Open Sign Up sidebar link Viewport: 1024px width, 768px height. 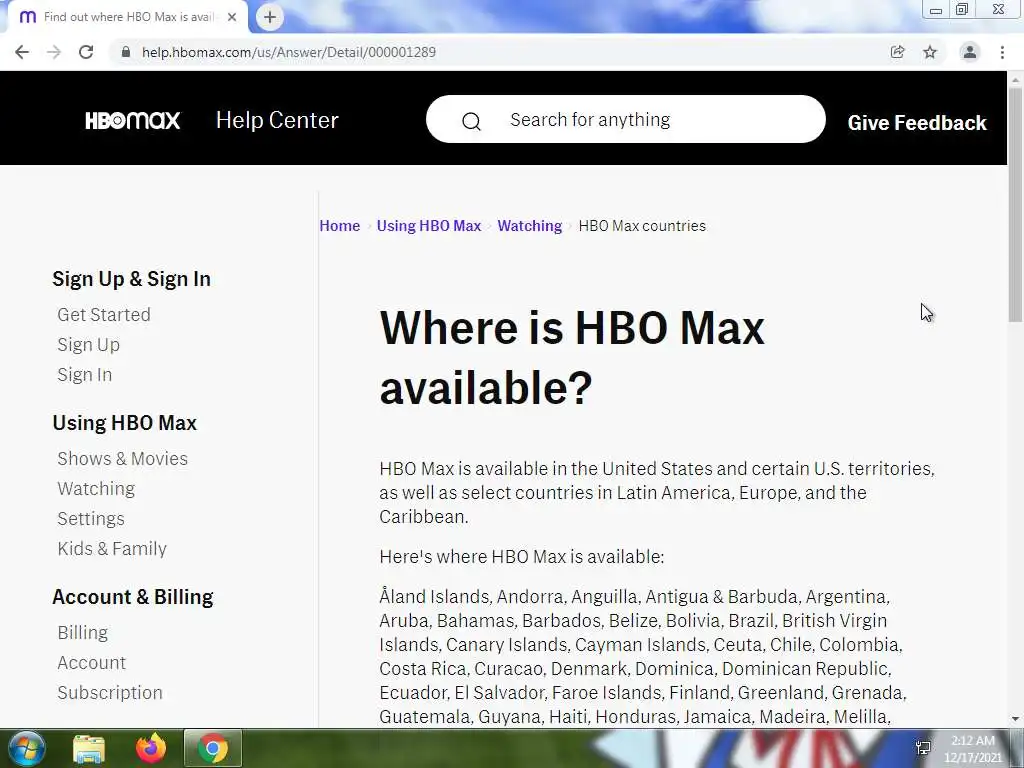(88, 345)
